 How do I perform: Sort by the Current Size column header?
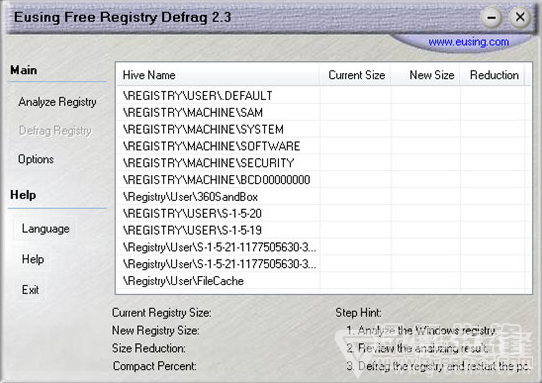tap(355, 75)
